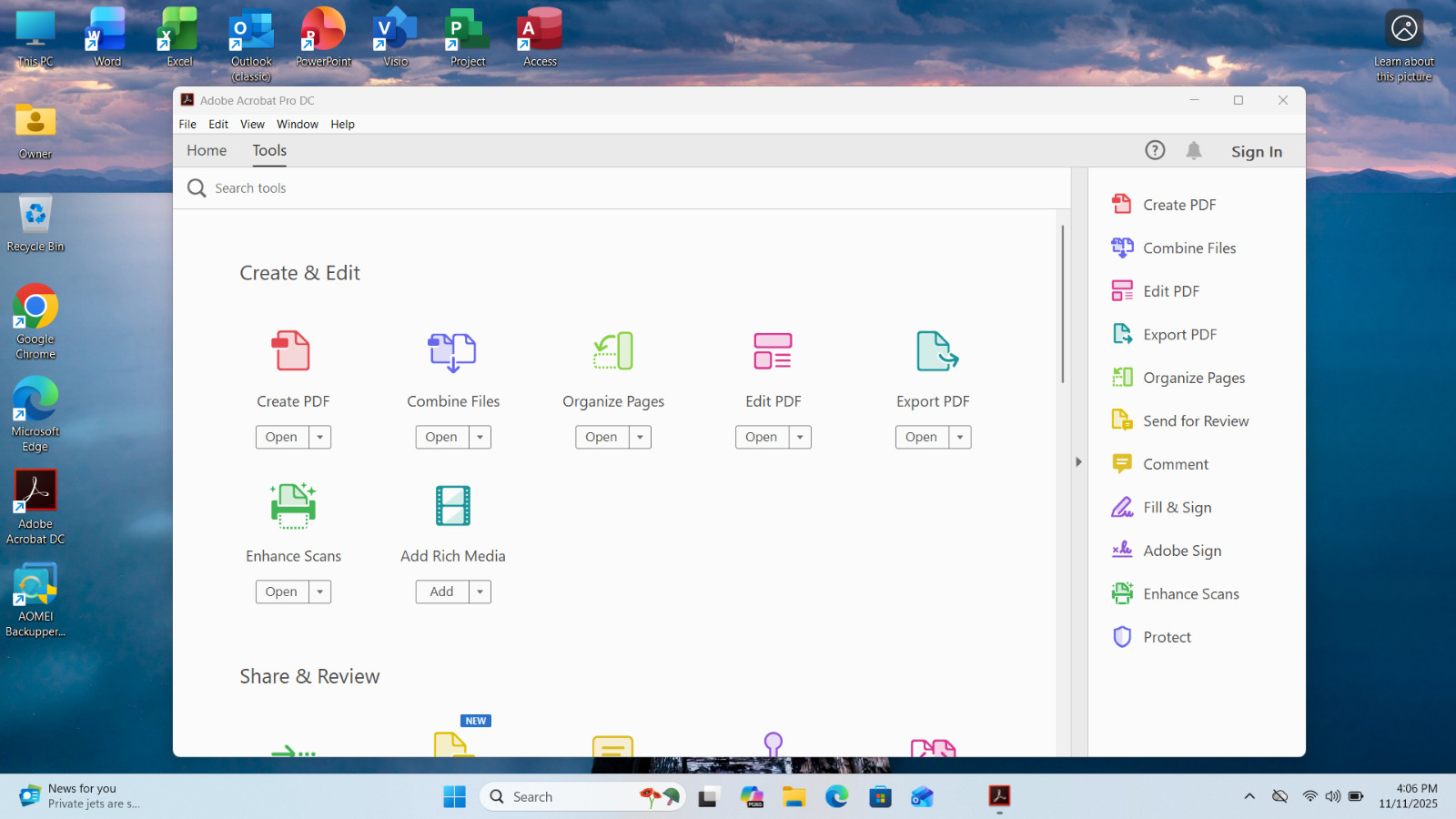
Task: Expand the Export PDF Open dropdown arrow
Action: click(x=960, y=437)
